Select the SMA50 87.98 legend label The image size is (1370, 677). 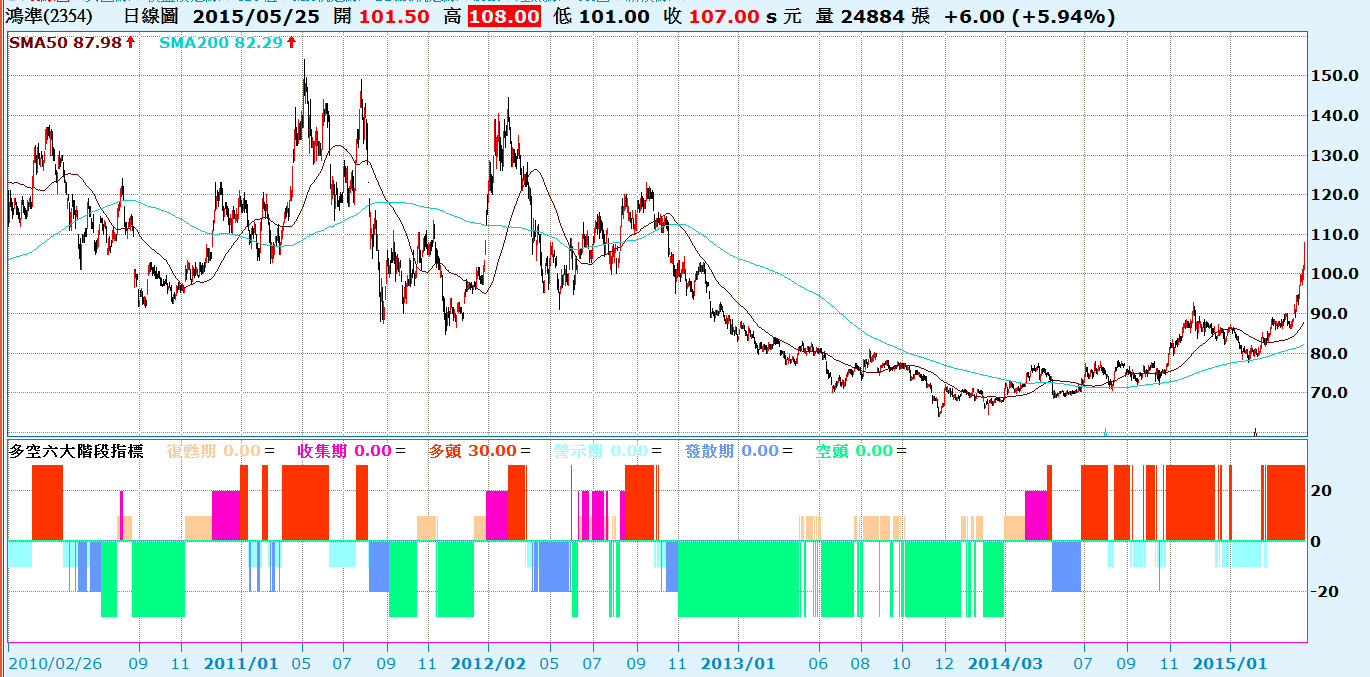point(65,42)
